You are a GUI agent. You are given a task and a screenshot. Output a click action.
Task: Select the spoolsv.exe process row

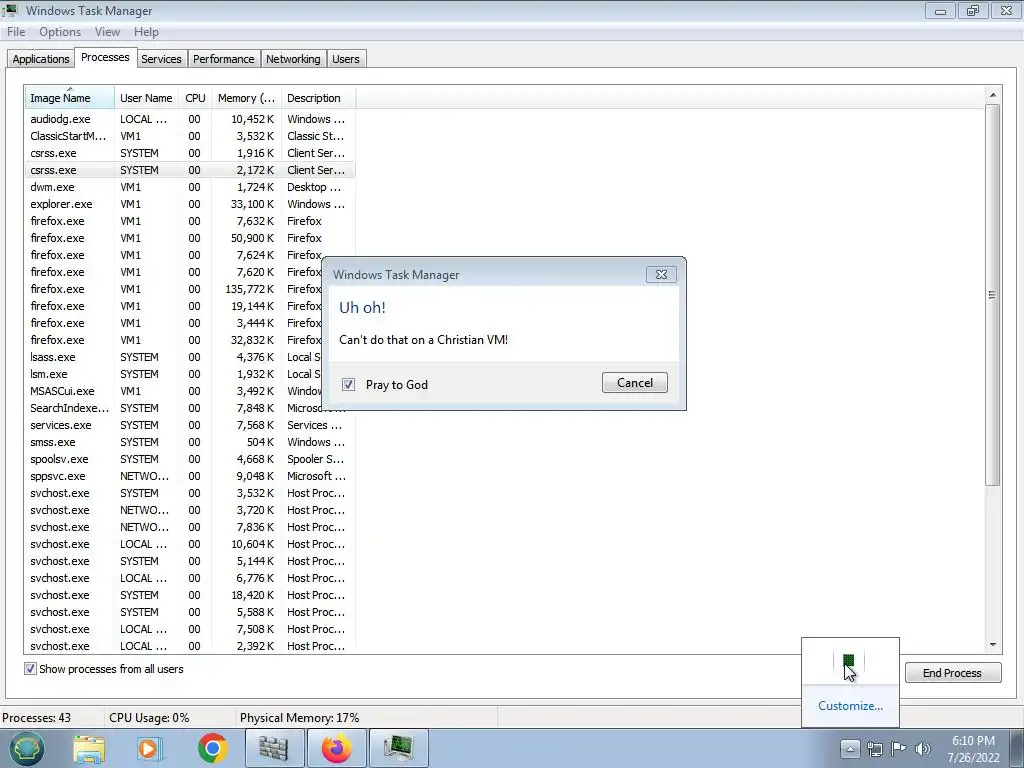pyautogui.click(x=190, y=458)
